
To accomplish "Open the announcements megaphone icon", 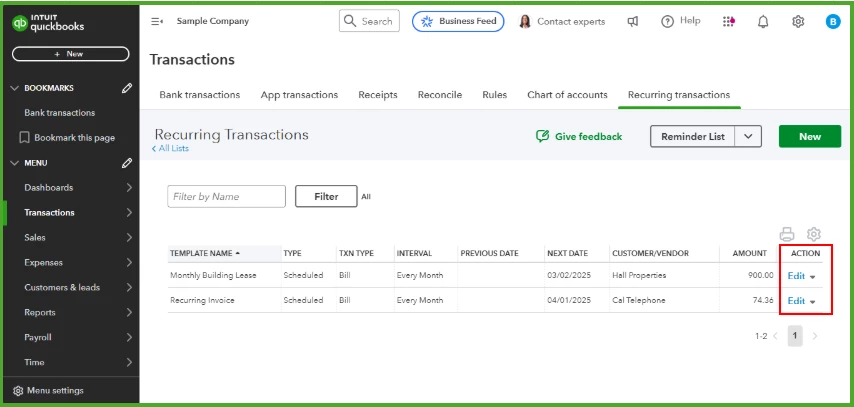I will pos(632,21).
